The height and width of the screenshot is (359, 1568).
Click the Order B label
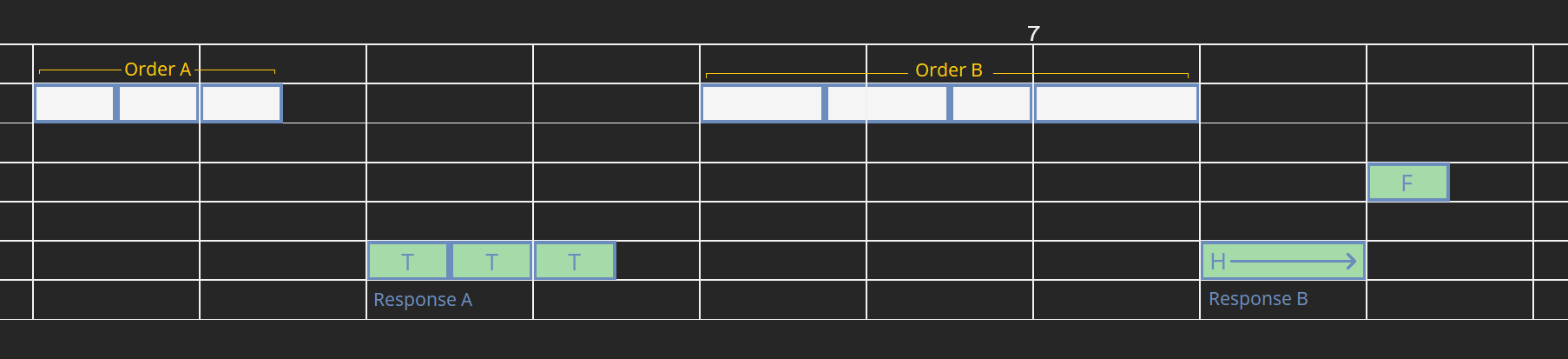pos(948,70)
